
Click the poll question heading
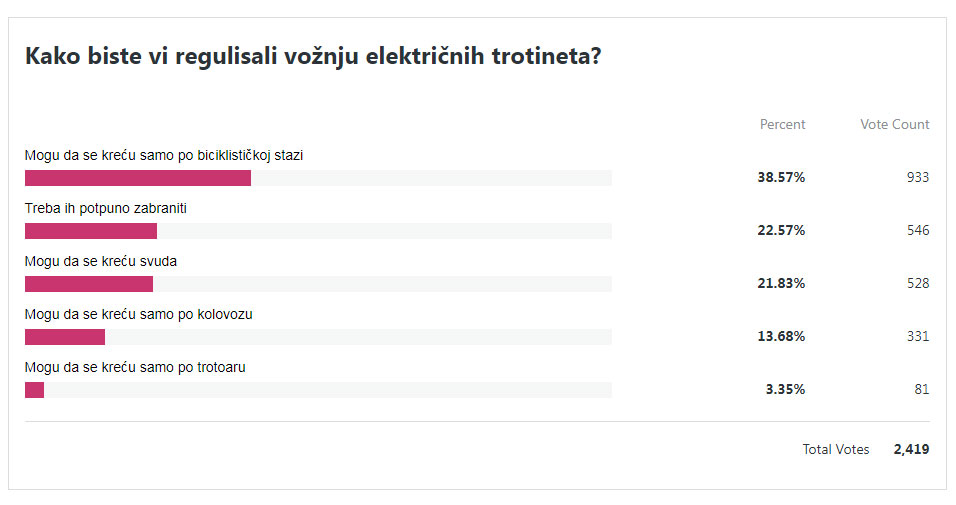[x=312, y=56]
